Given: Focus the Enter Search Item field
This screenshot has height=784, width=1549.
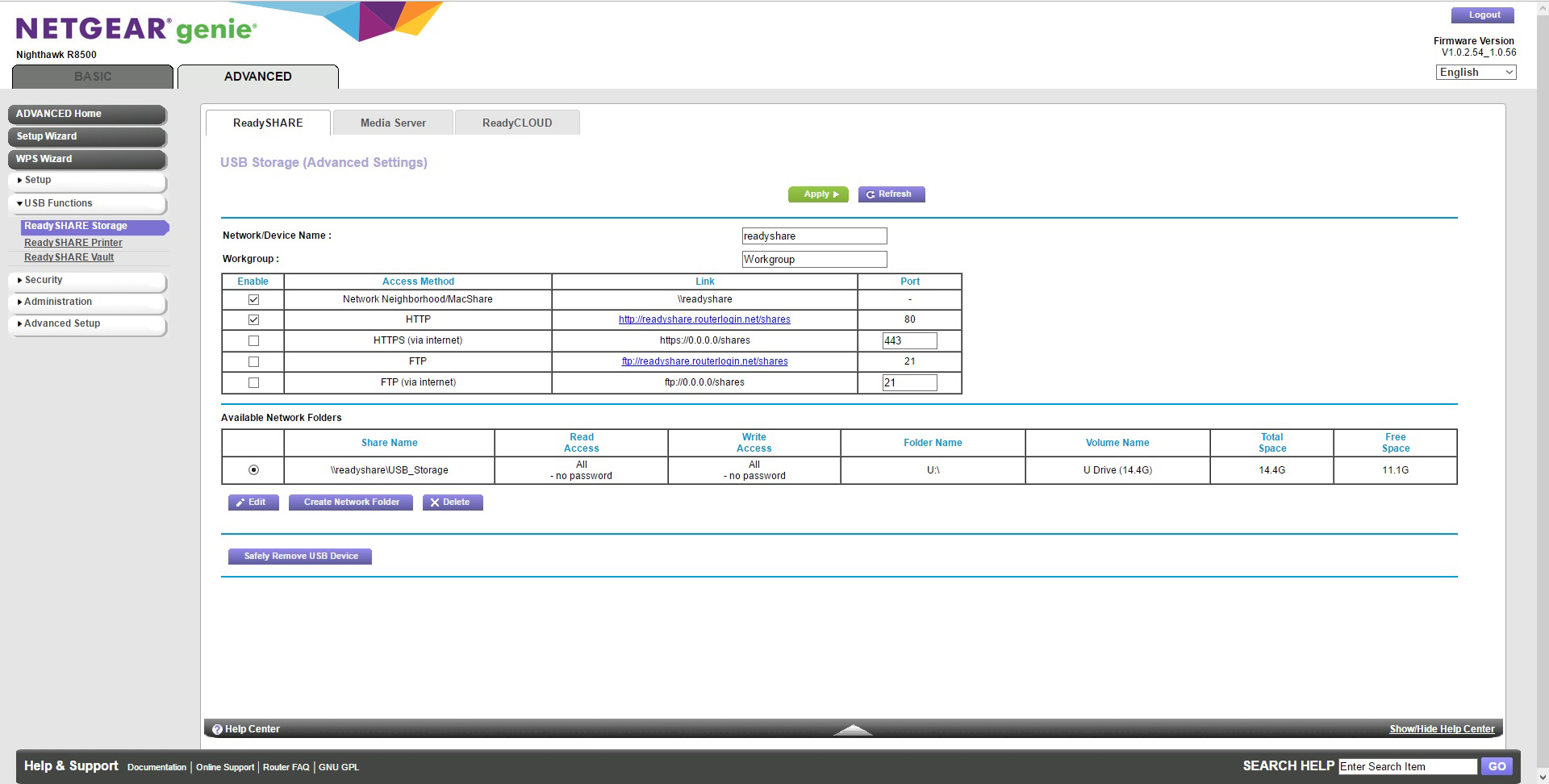Looking at the screenshot, I should coord(1407,767).
